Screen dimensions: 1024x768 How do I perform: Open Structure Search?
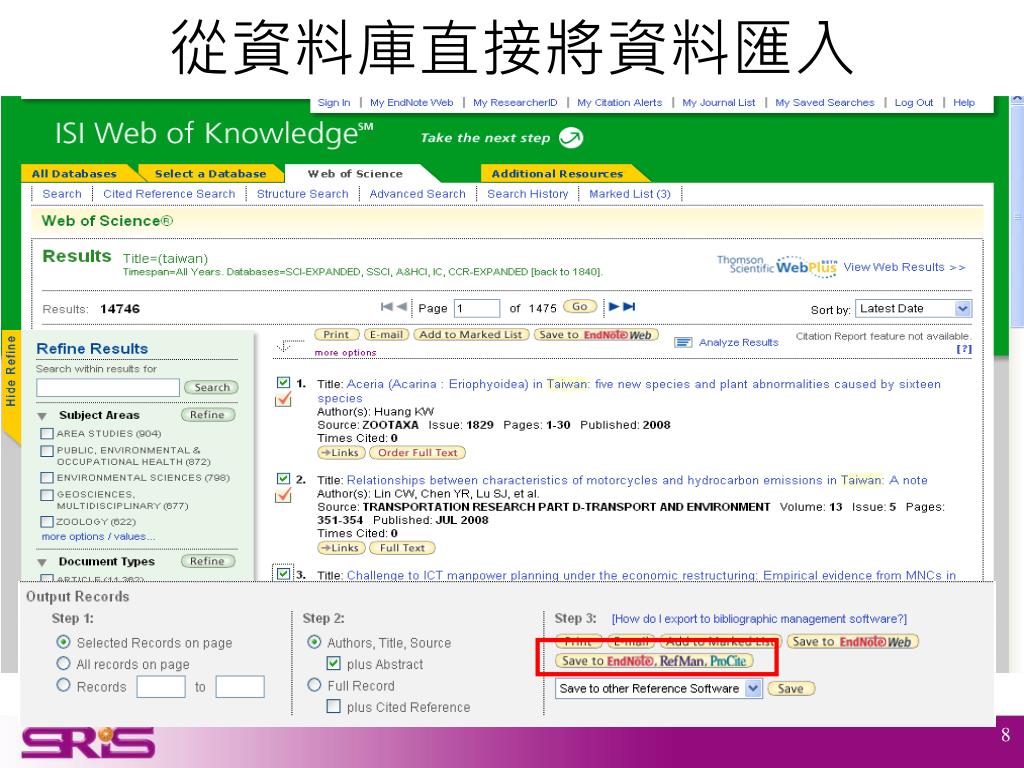(x=302, y=194)
